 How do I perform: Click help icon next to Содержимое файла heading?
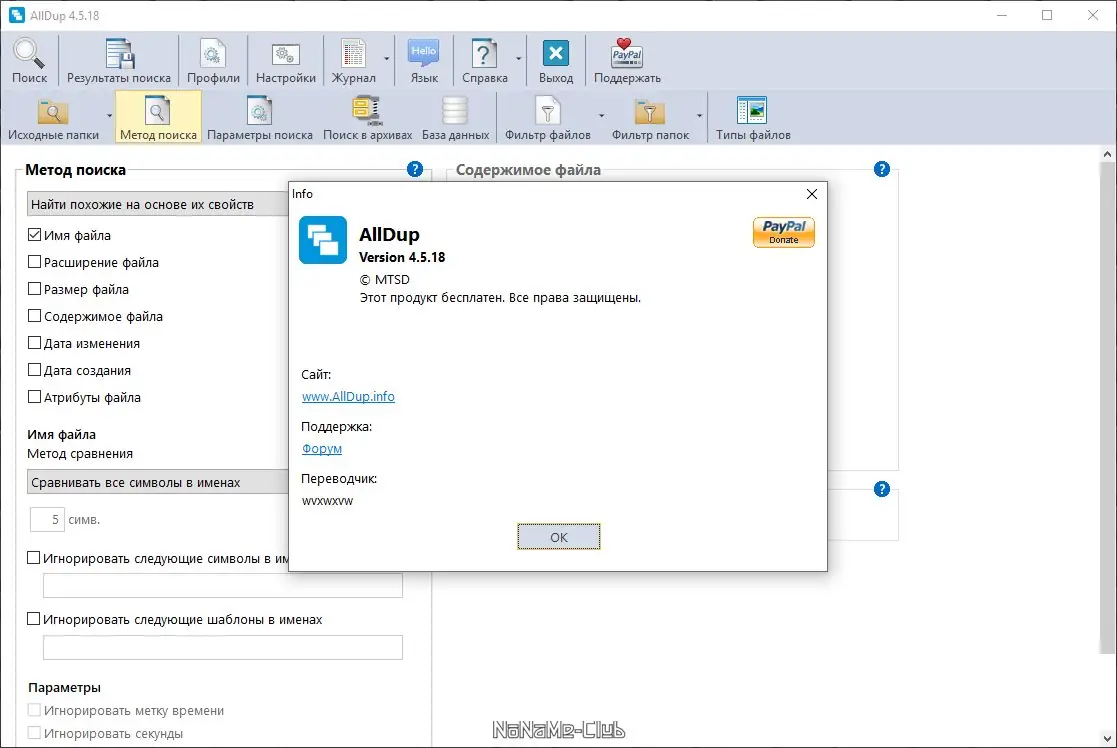pyautogui.click(x=881, y=169)
